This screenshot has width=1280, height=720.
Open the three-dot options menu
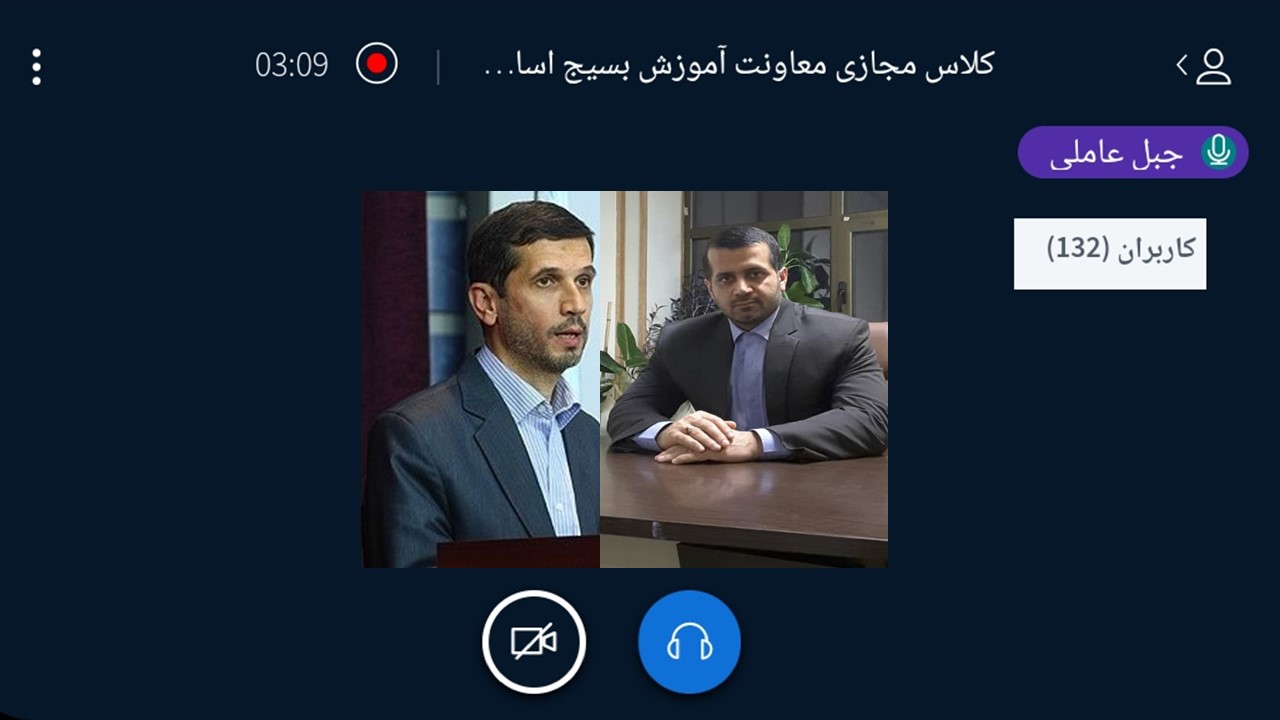(x=36, y=66)
